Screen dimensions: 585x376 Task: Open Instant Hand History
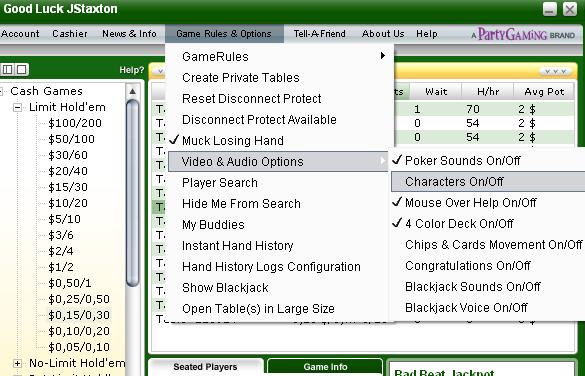click(x=238, y=246)
